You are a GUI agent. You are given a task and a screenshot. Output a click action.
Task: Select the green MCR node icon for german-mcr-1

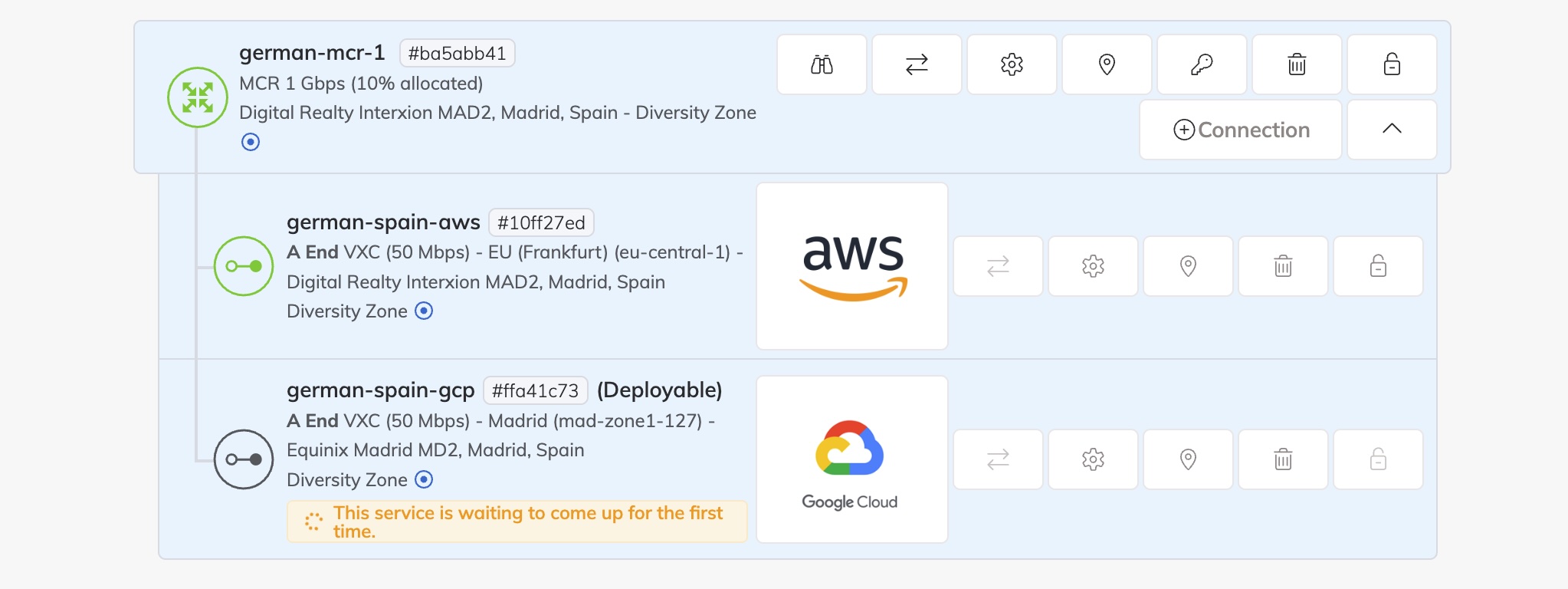click(x=197, y=97)
